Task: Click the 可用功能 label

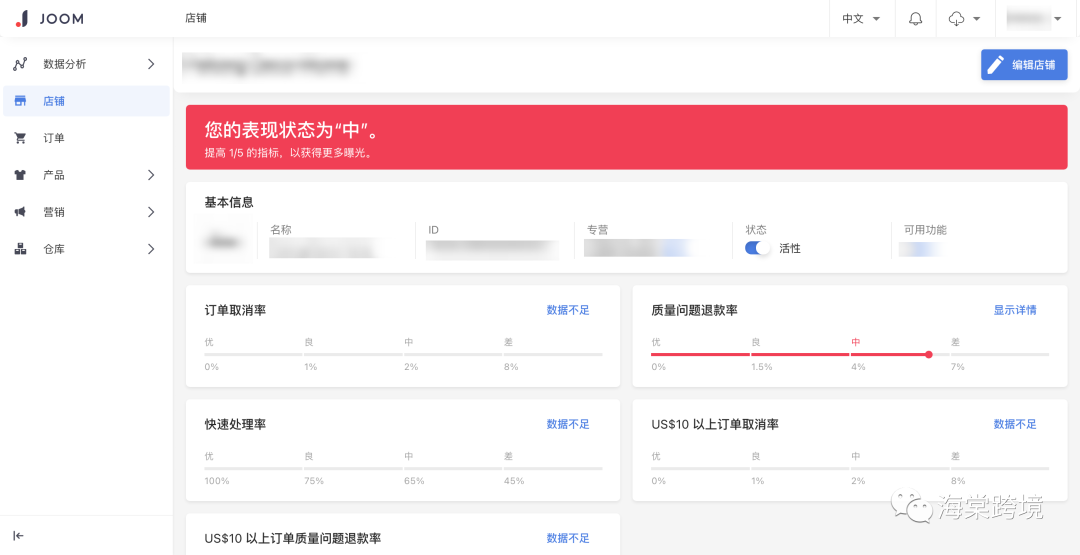Action: coord(925,230)
